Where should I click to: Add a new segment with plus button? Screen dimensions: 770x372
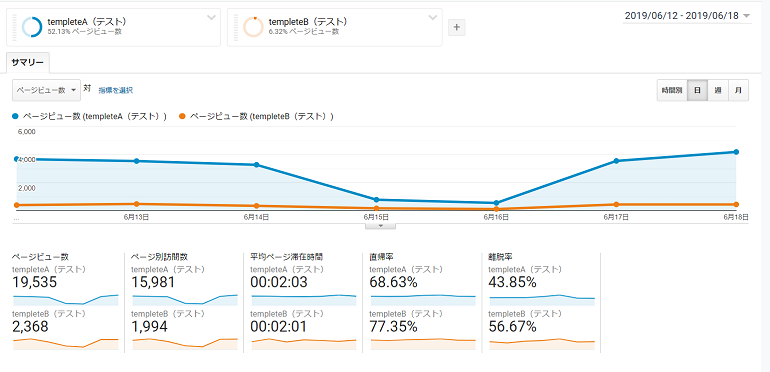point(457,27)
